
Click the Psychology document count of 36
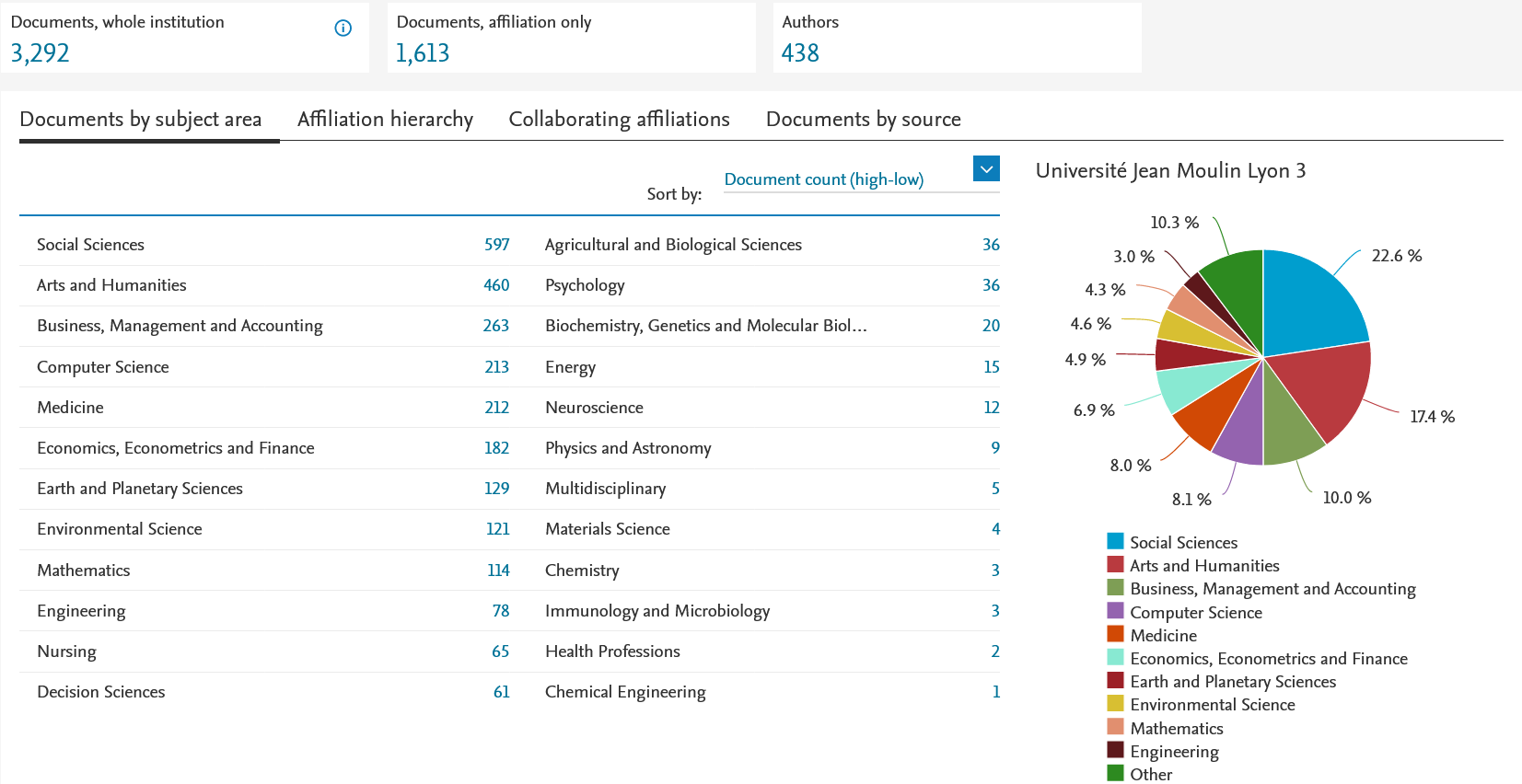pyautogui.click(x=991, y=285)
